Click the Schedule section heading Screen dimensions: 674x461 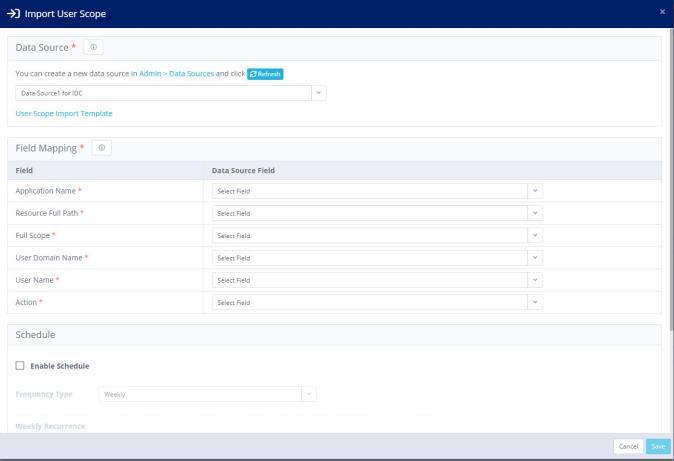35,335
